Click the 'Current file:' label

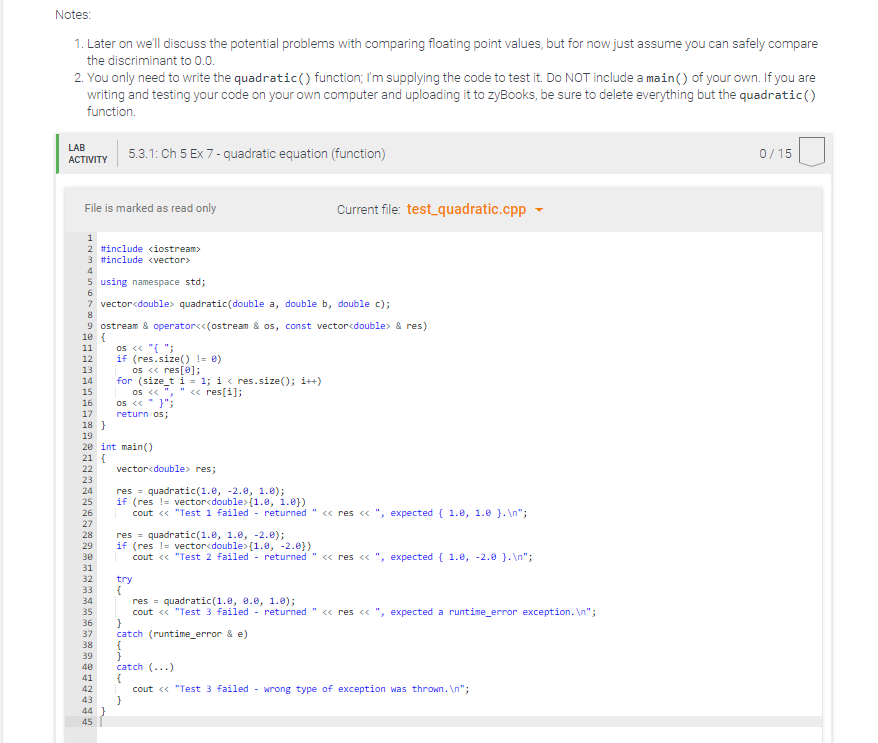tap(368, 210)
